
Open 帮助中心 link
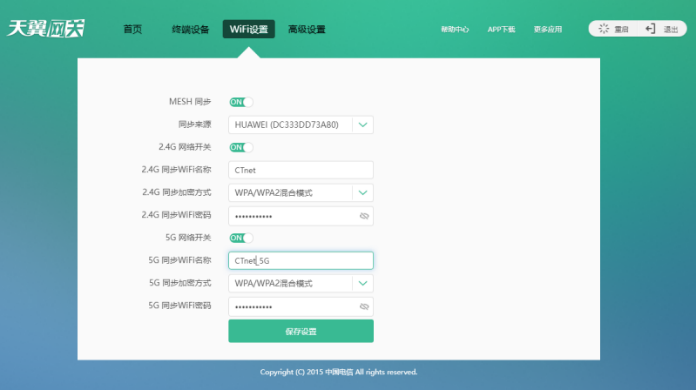(x=455, y=29)
